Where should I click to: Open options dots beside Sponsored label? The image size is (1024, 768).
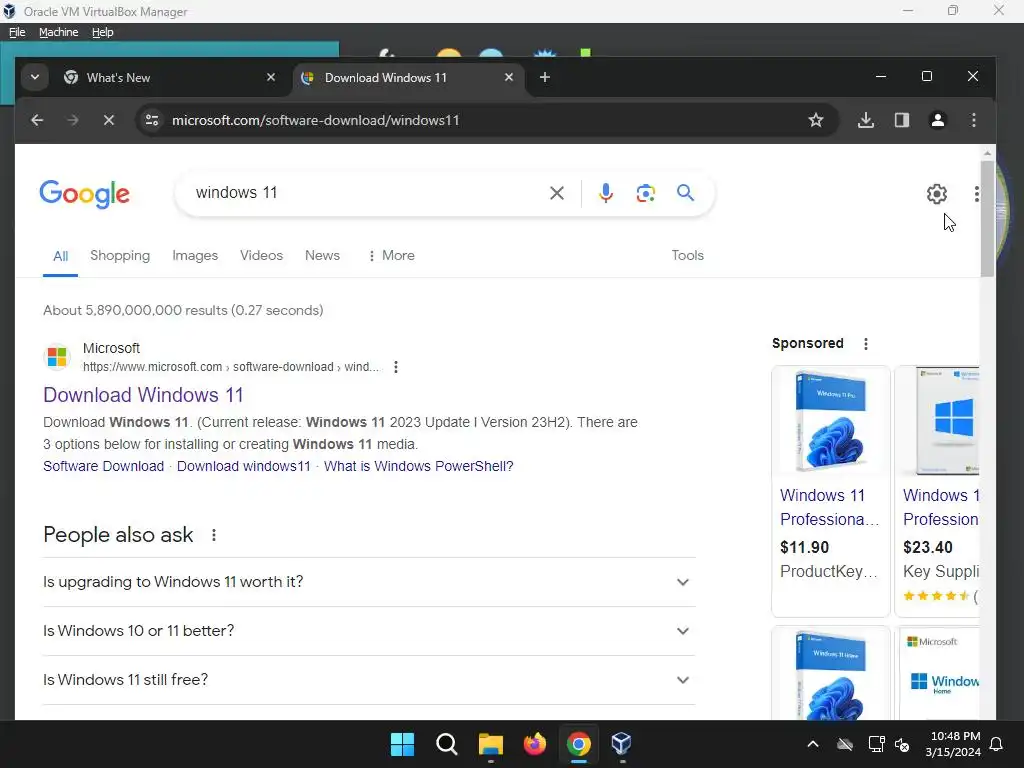click(x=866, y=344)
